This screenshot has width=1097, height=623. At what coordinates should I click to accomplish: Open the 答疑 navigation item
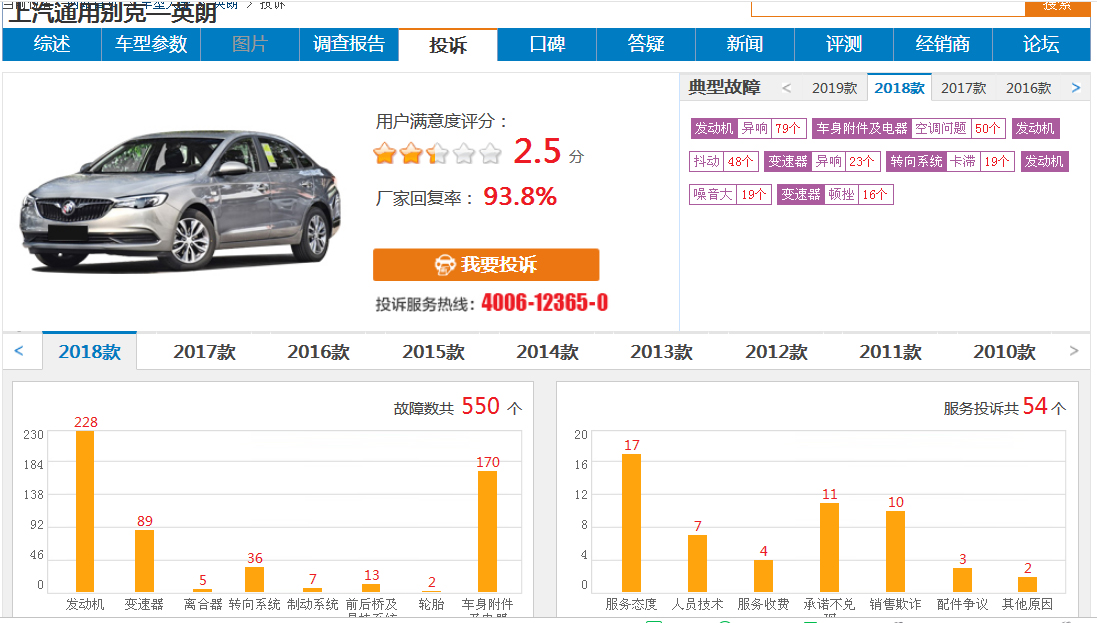(645, 45)
